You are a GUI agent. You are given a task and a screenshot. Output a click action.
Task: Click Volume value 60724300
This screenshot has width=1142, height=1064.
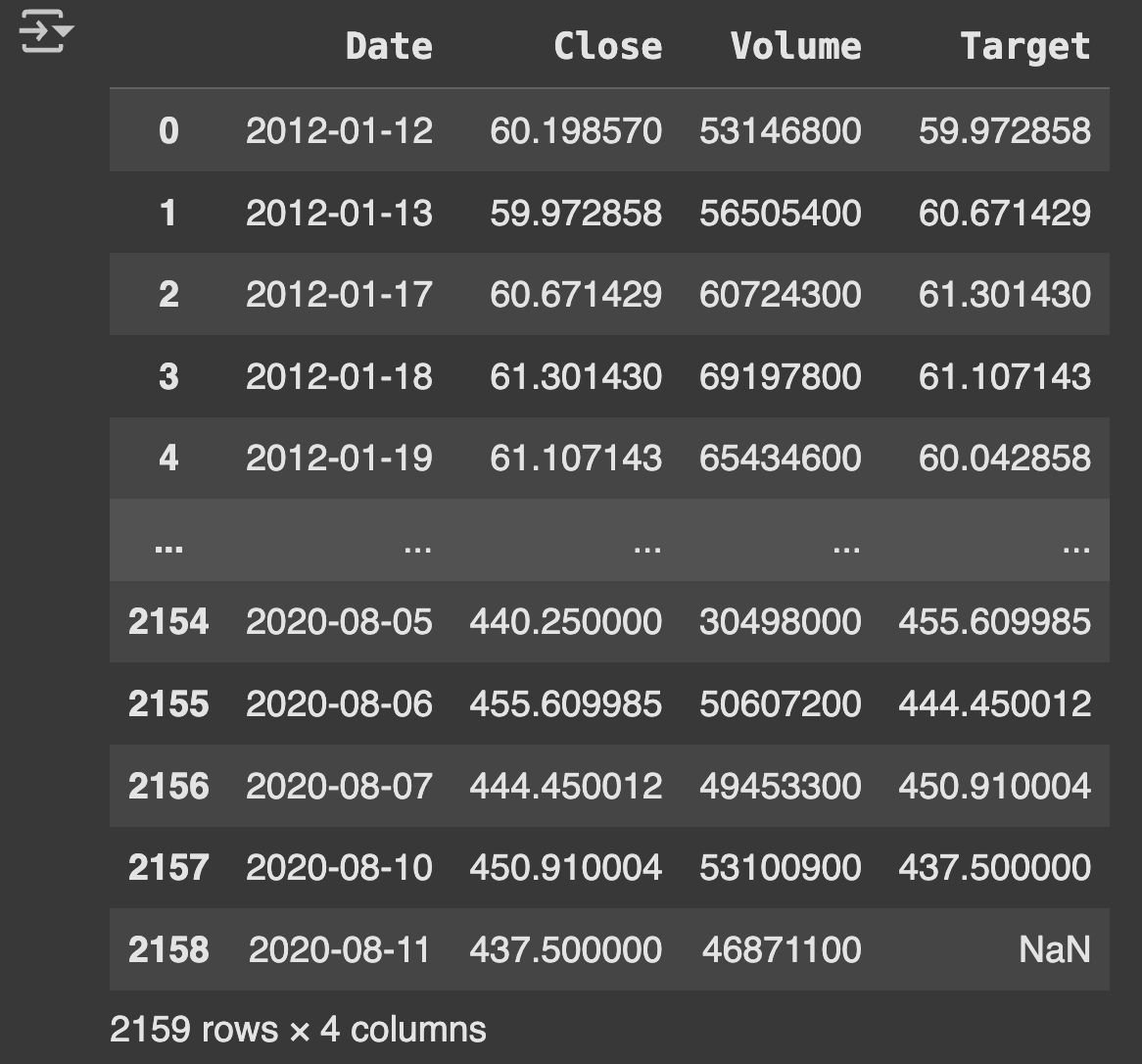pyautogui.click(x=781, y=295)
